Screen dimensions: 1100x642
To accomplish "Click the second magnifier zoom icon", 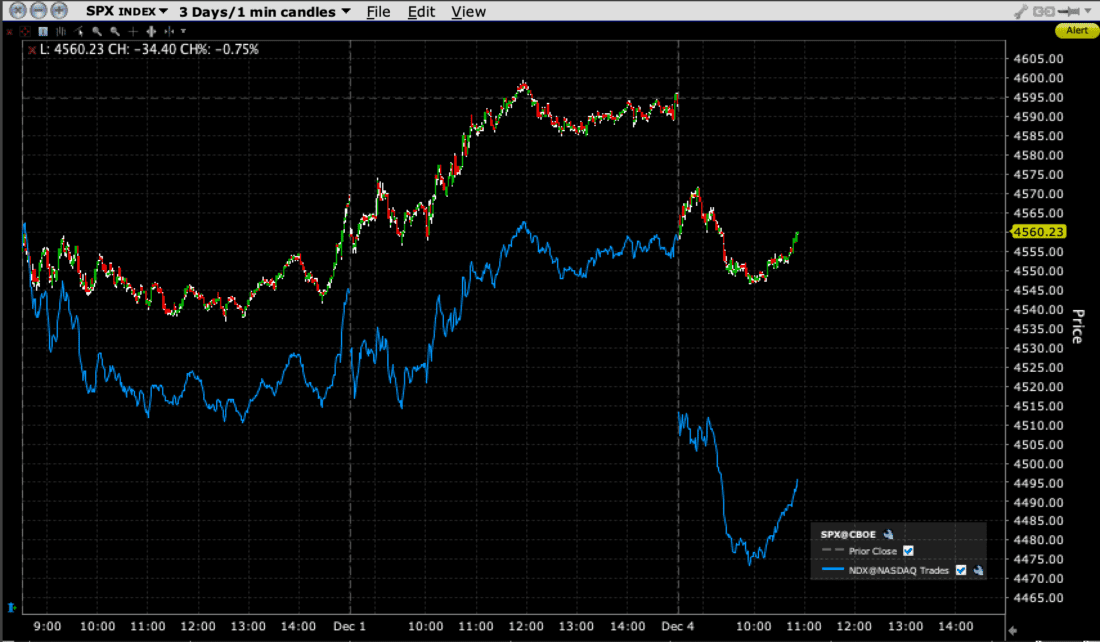I will coord(115,32).
